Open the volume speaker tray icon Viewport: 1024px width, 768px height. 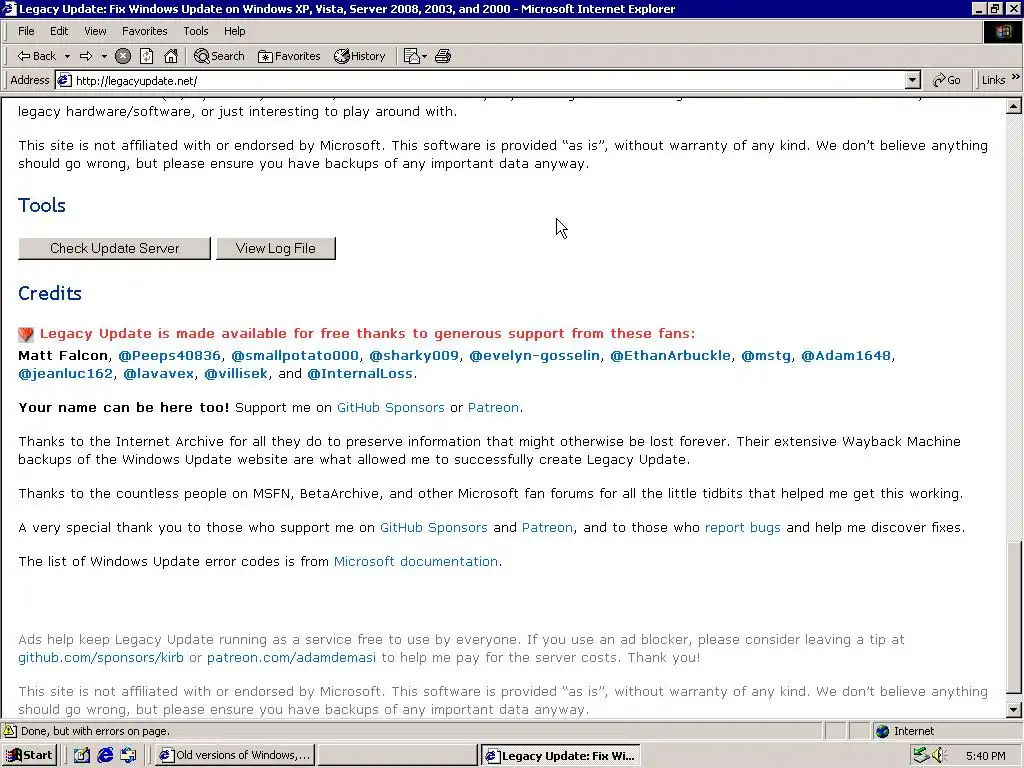click(938, 755)
